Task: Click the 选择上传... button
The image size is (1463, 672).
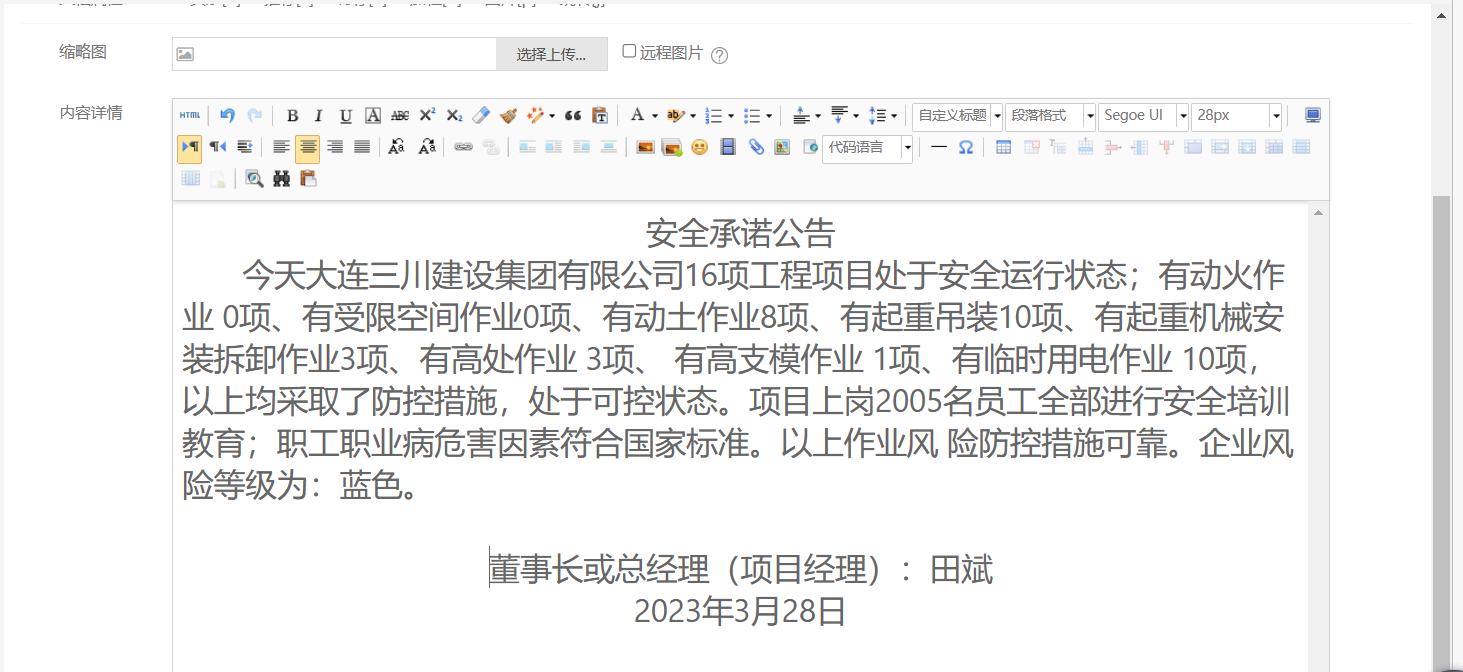Action: click(x=551, y=54)
